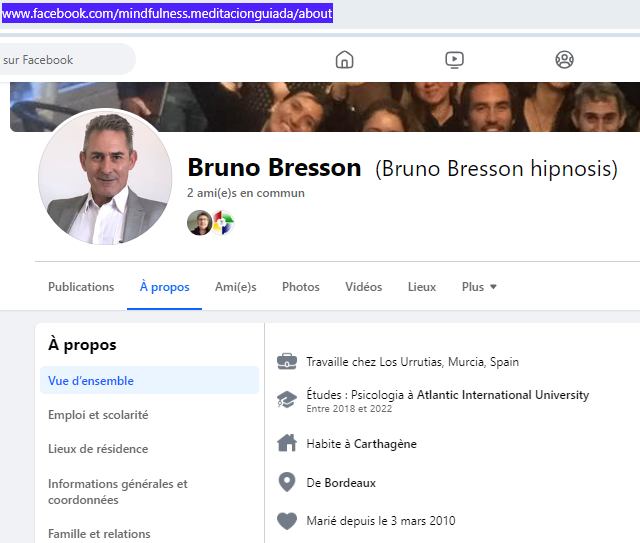Open the group cover photo
This screenshot has width=640, height=543.
tap(325, 107)
